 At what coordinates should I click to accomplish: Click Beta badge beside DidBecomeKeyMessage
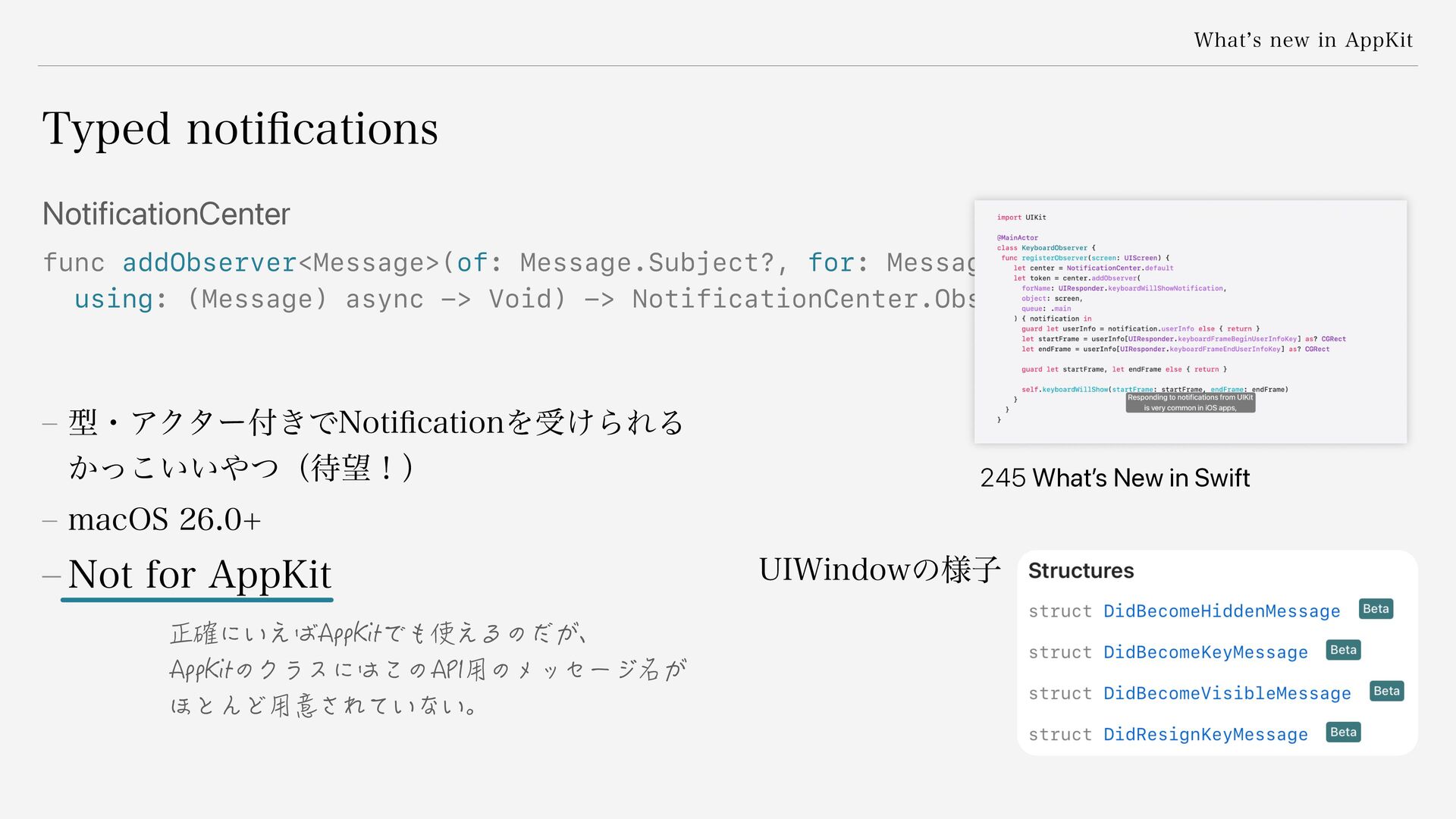(x=1343, y=650)
